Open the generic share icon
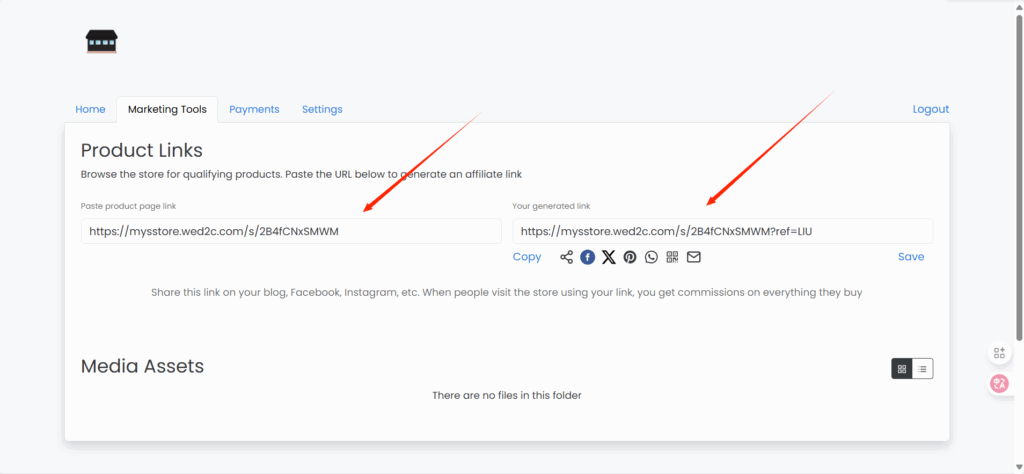 point(566,257)
